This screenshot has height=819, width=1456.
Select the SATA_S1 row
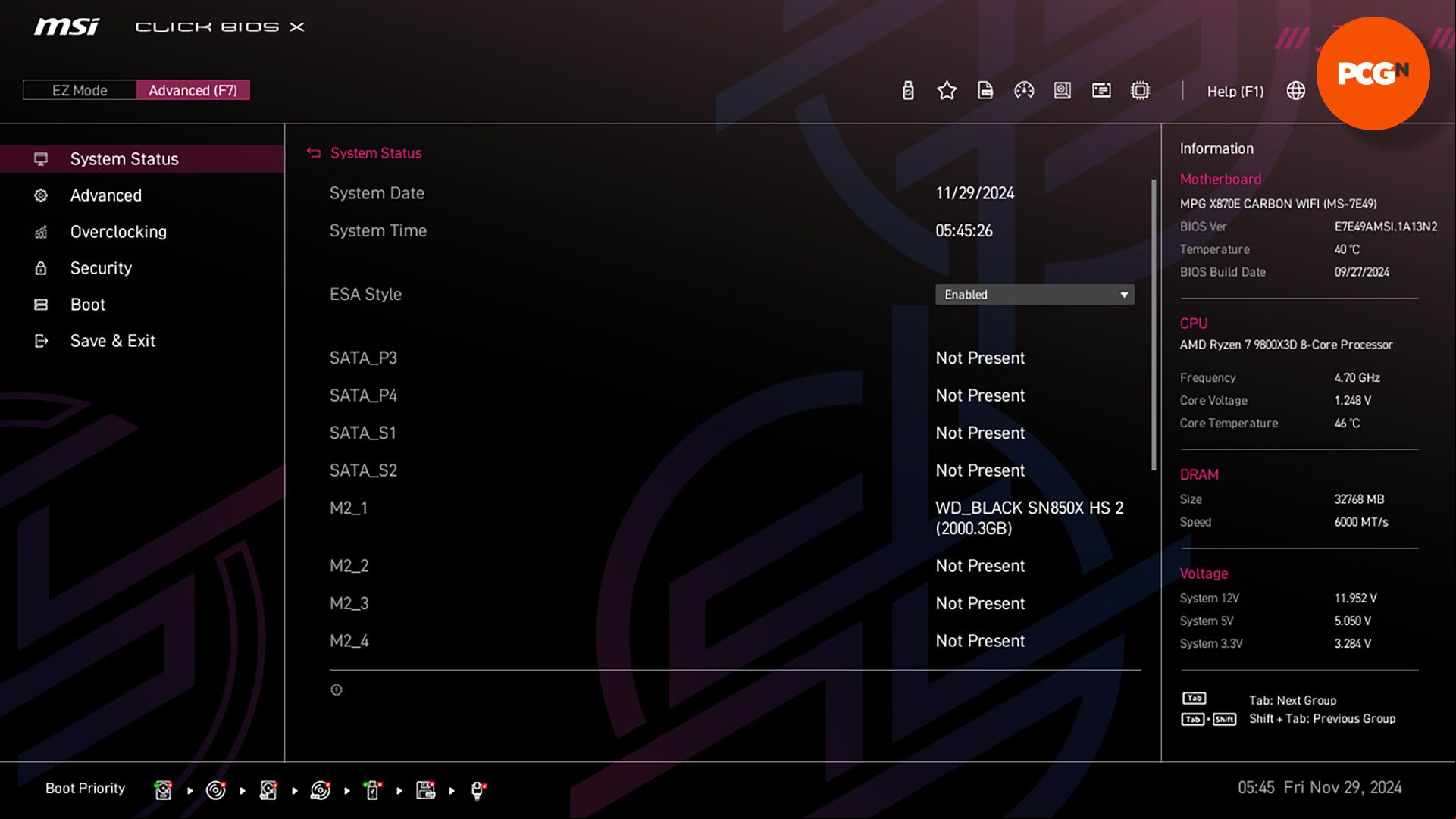point(731,433)
